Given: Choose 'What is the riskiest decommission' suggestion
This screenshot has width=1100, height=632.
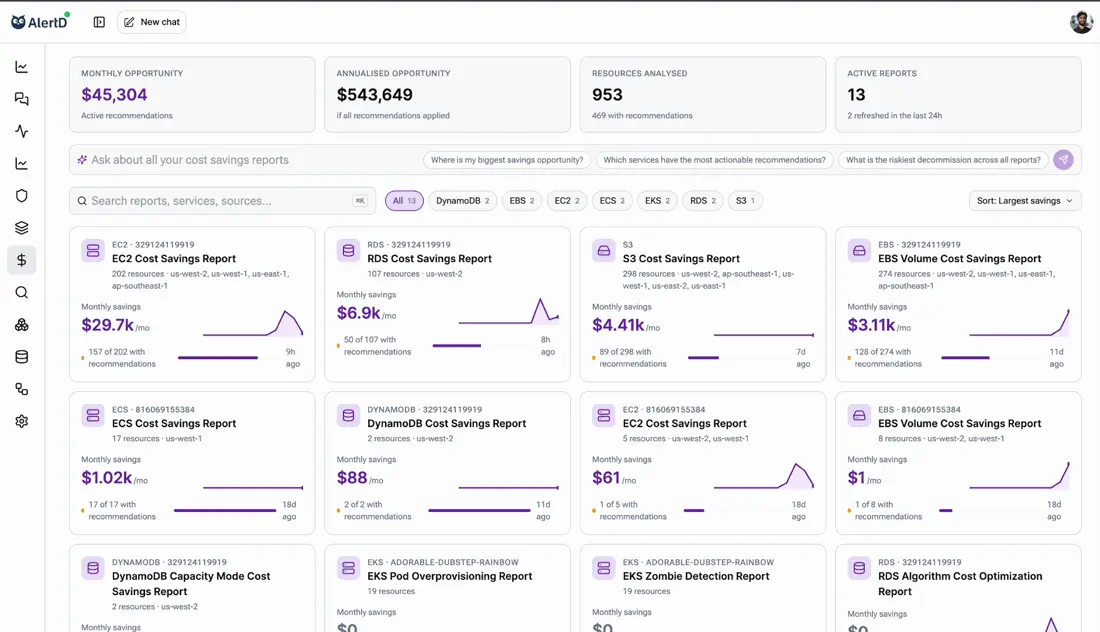Looking at the screenshot, I should click(943, 160).
